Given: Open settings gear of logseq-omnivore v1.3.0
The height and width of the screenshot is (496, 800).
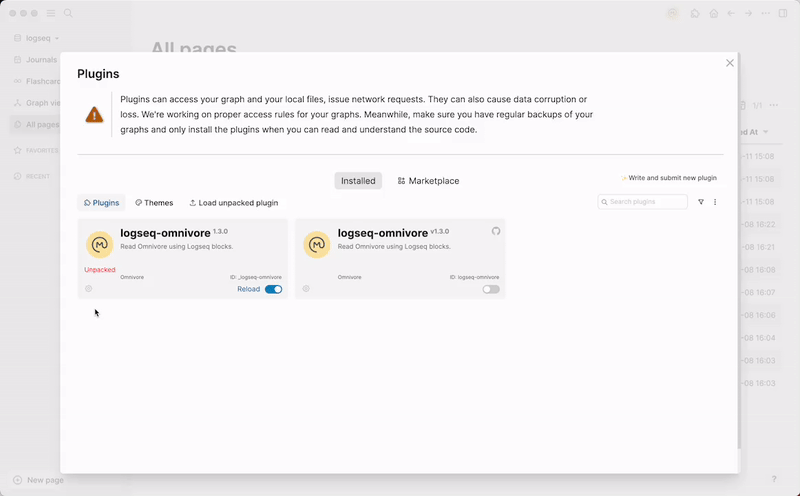Looking at the screenshot, I should (x=306, y=289).
